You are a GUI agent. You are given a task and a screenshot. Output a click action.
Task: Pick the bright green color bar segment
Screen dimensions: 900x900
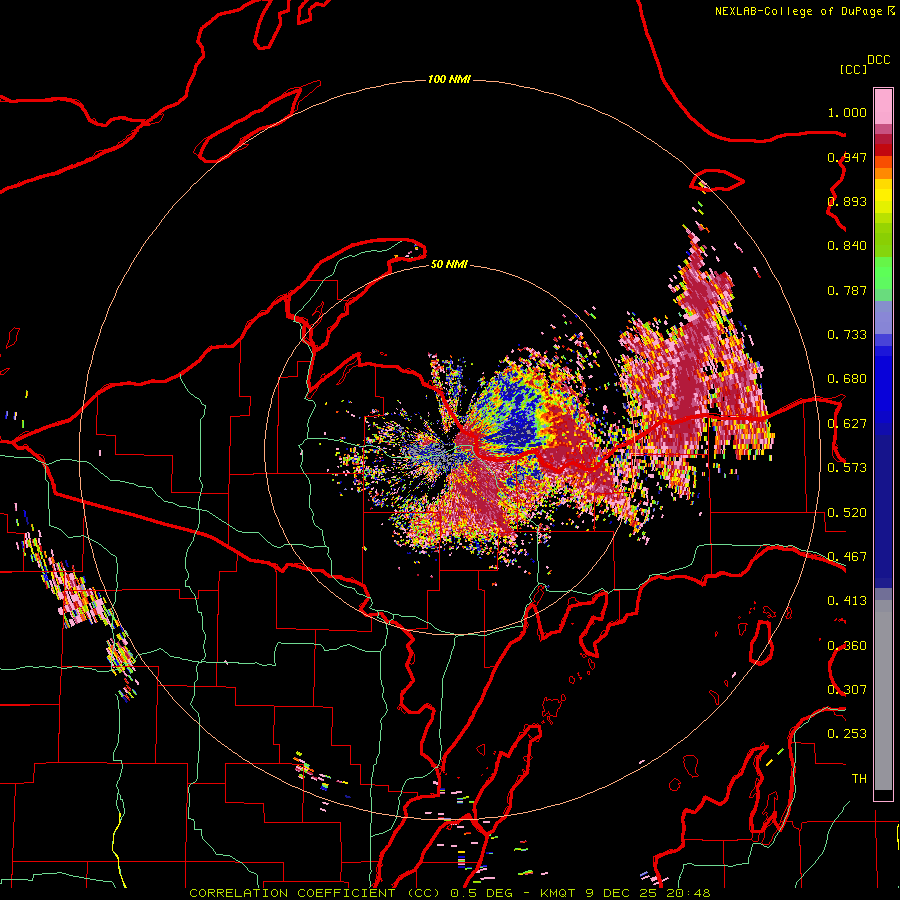pyautogui.click(x=883, y=273)
